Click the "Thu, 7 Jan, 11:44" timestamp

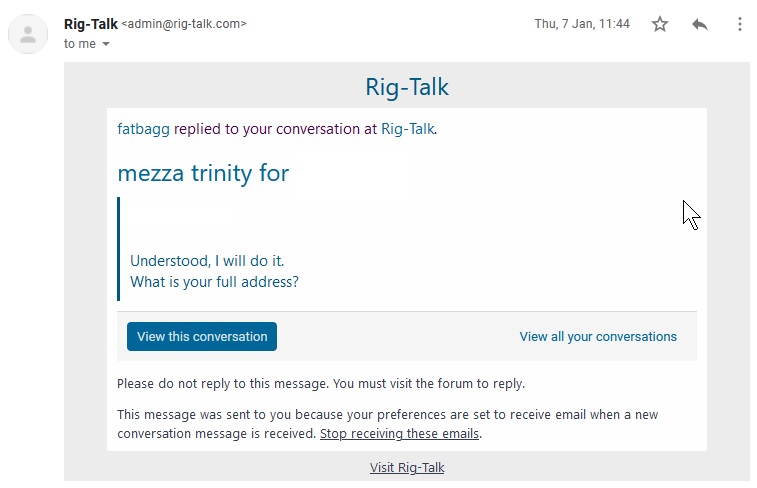point(582,24)
